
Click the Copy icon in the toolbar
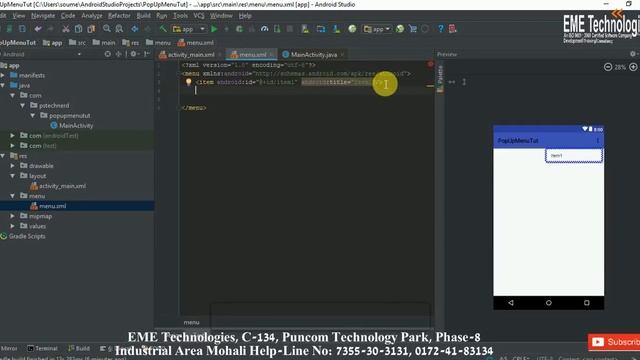click(x=78, y=29)
